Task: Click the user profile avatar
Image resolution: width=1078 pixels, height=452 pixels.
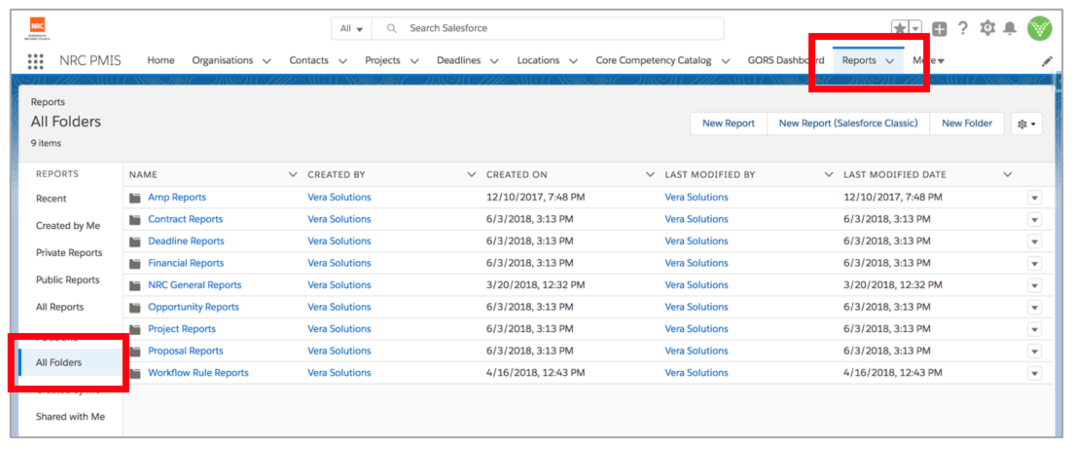Action: (x=1040, y=28)
